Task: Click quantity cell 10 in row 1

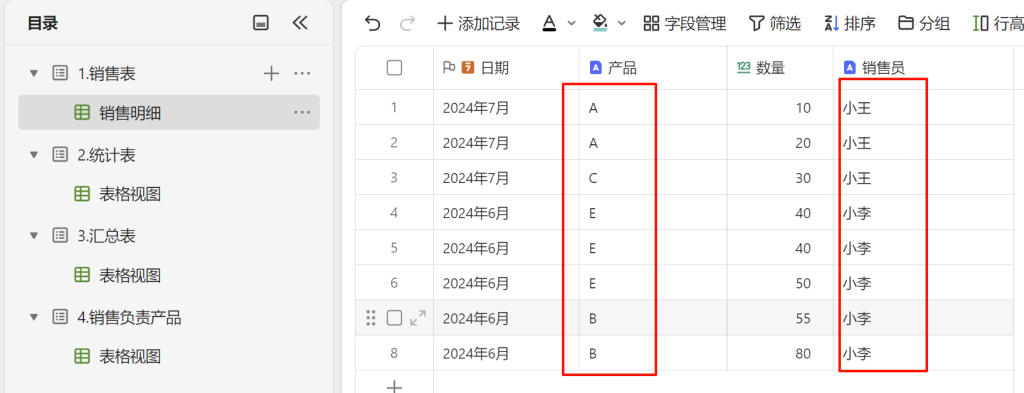Action: pos(780,108)
